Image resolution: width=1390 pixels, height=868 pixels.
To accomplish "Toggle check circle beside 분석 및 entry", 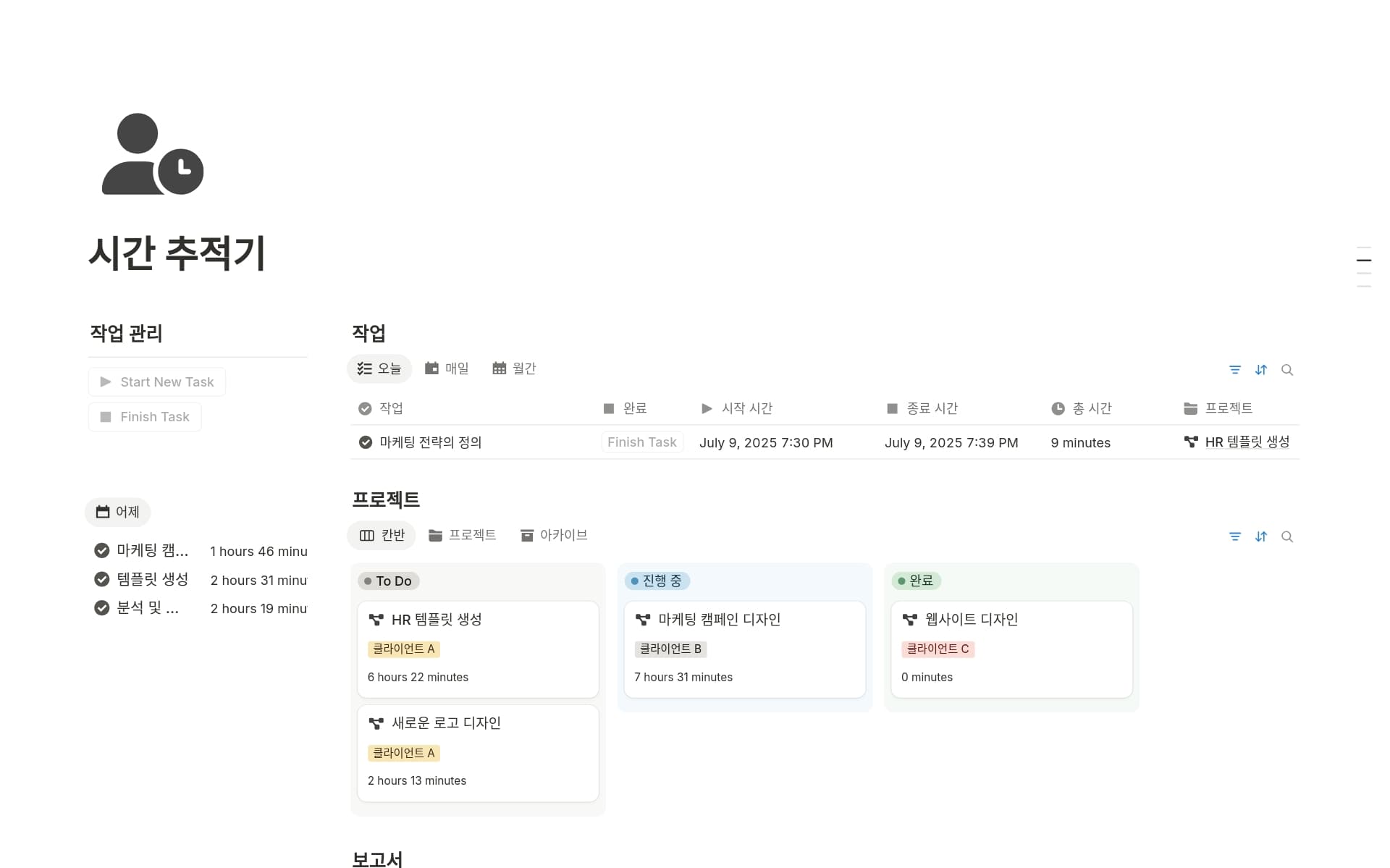I will point(102,608).
